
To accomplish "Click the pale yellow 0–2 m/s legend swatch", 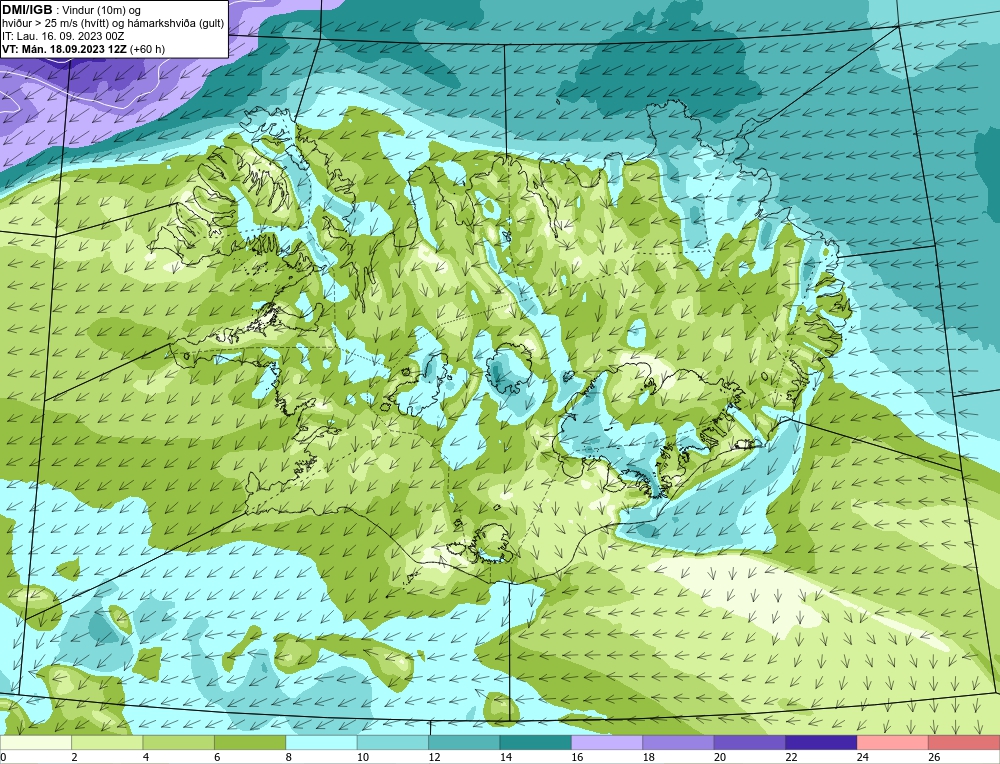I will tap(36, 742).
